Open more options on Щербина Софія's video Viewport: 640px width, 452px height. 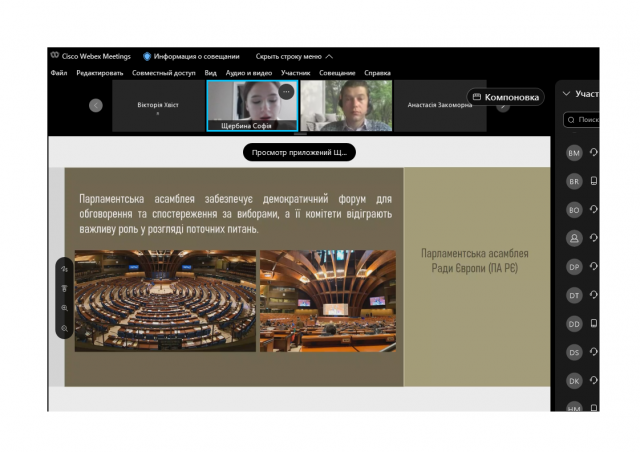[287, 92]
